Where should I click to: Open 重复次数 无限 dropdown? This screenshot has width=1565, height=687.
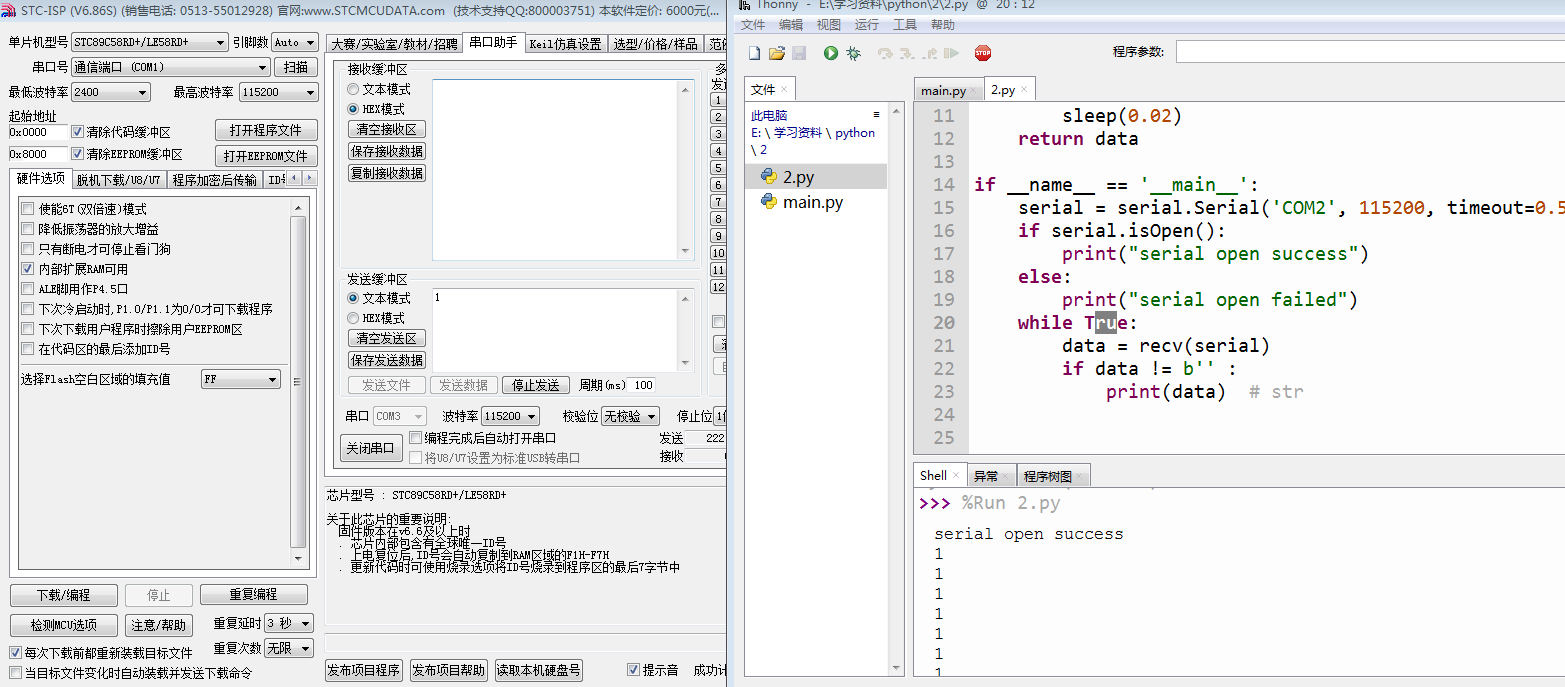point(289,648)
